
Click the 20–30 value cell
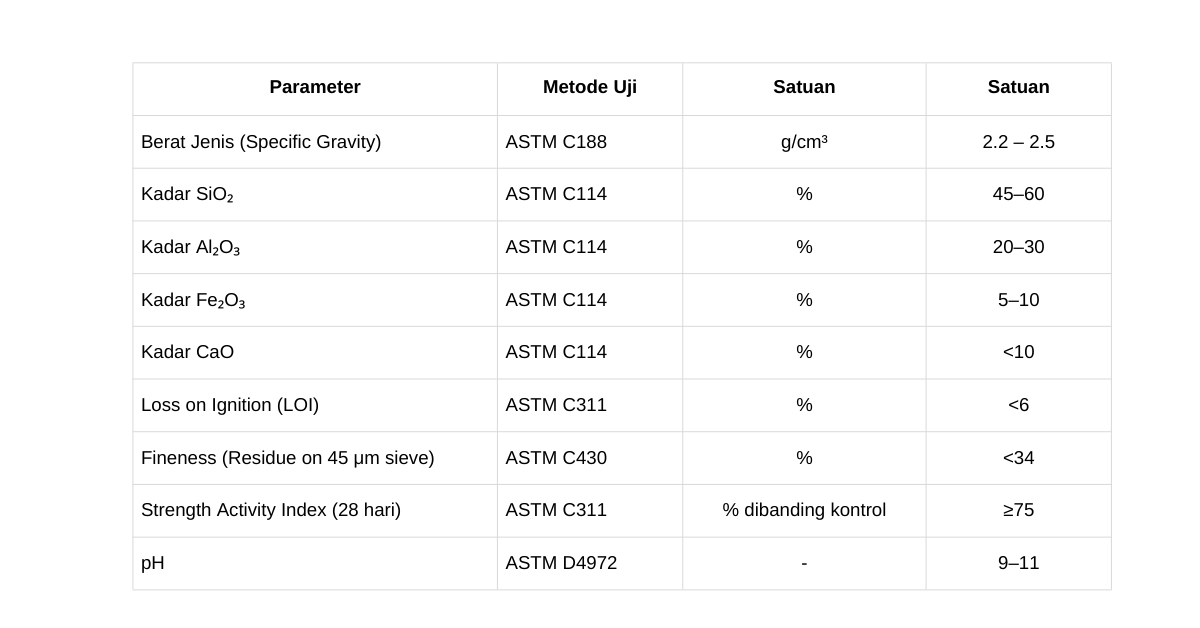[x=1018, y=247]
